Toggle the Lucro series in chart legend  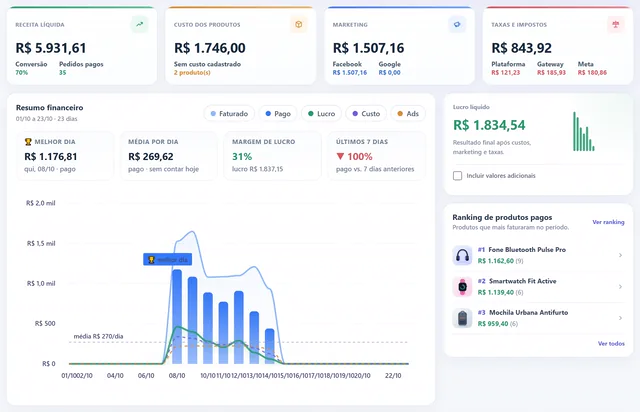(x=321, y=114)
